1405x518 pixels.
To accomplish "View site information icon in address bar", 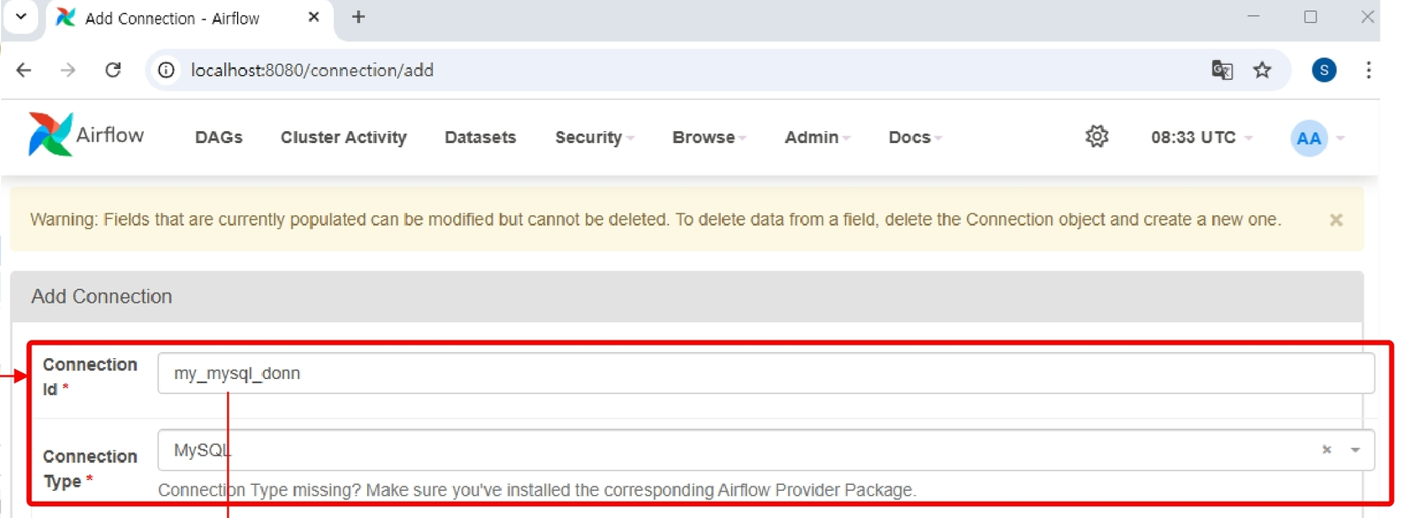I will 167,70.
